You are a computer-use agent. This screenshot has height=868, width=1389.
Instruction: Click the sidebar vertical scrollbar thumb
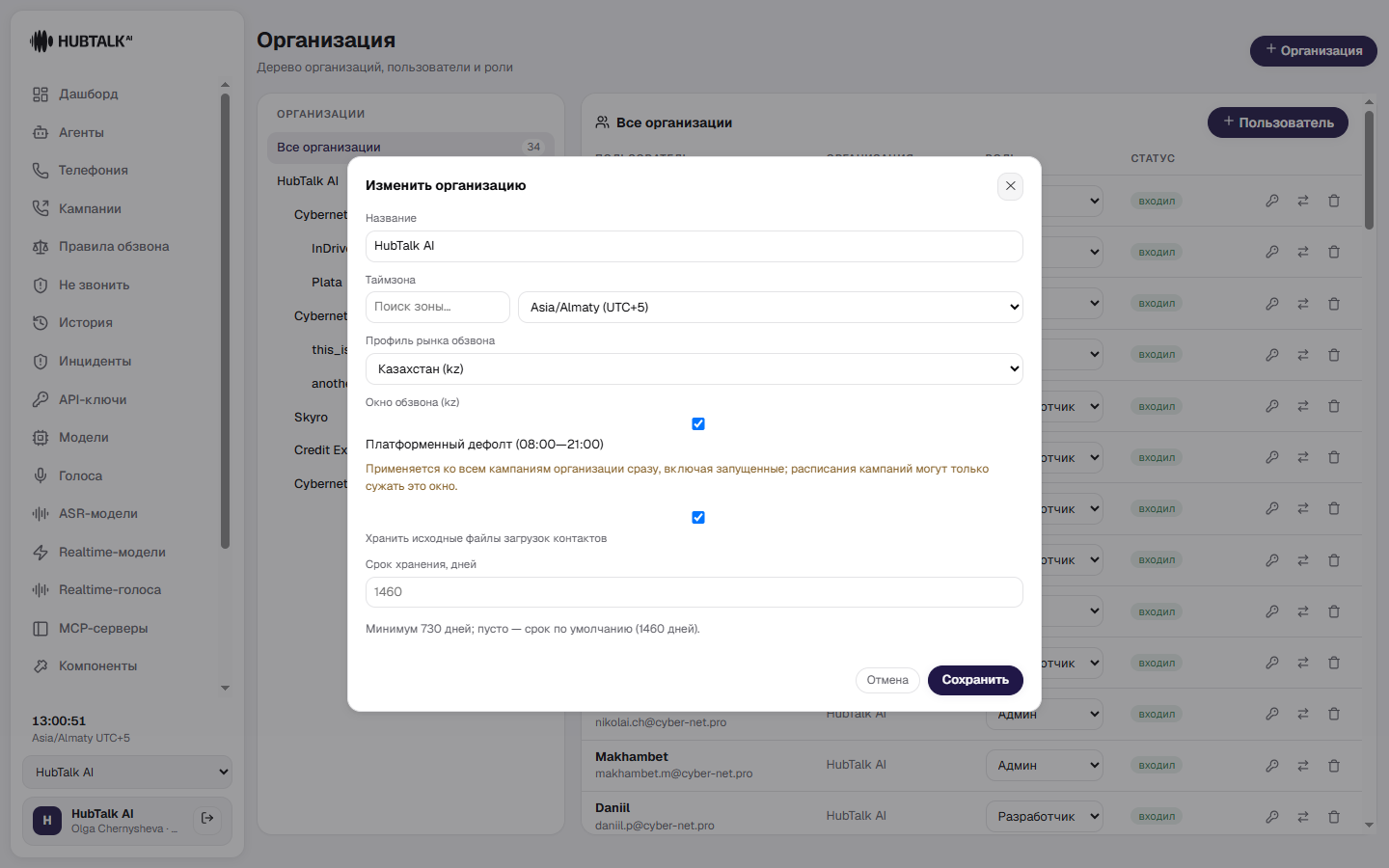coord(225,321)
